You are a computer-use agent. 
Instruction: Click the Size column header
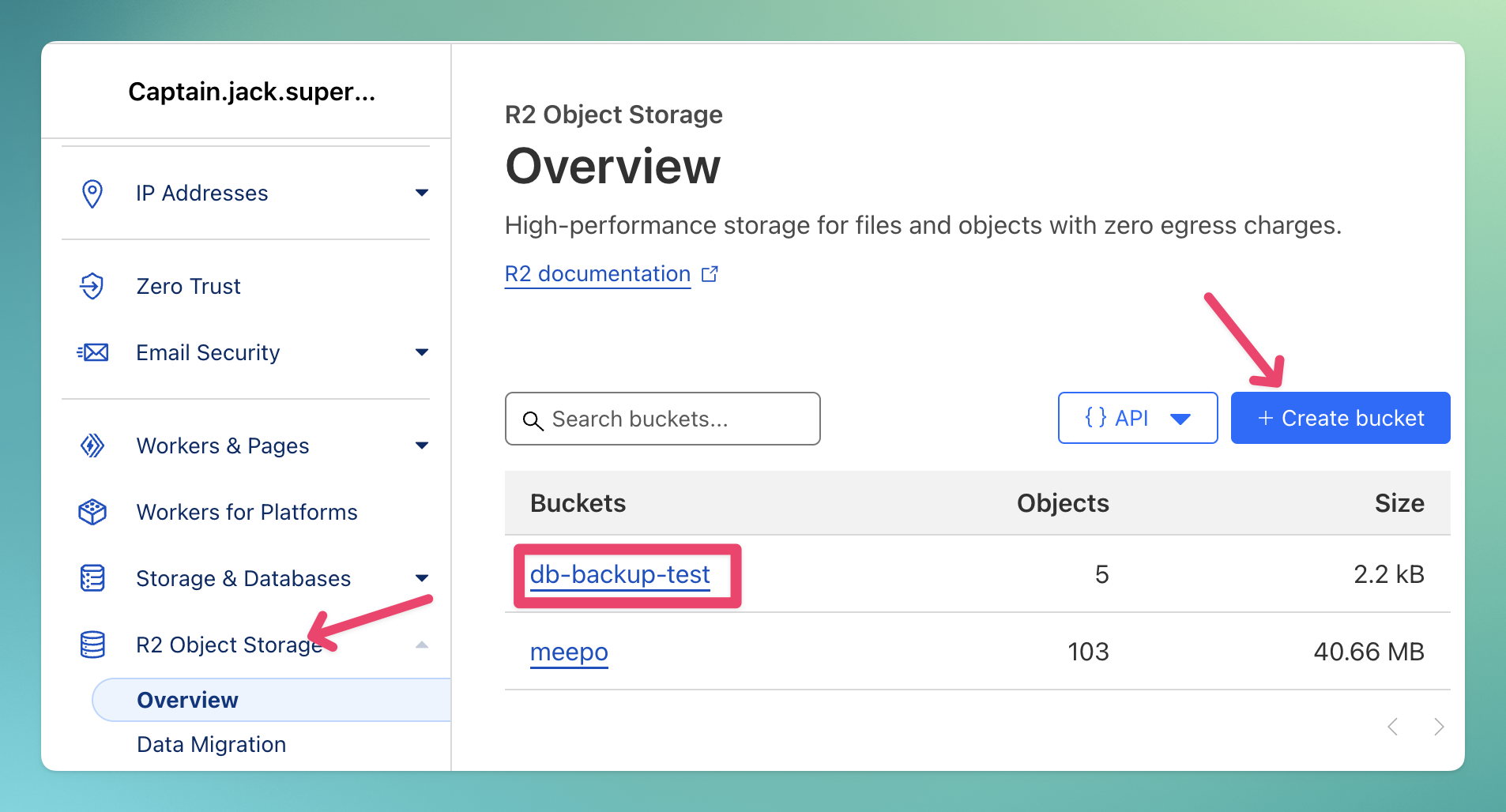(x=1399, y=503)
